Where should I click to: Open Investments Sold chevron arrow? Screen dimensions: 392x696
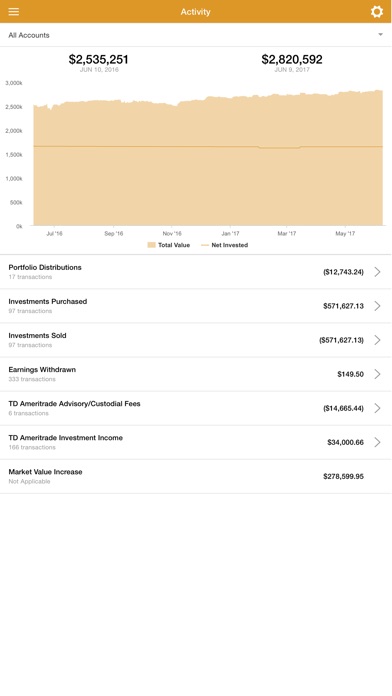coord(377,340)
